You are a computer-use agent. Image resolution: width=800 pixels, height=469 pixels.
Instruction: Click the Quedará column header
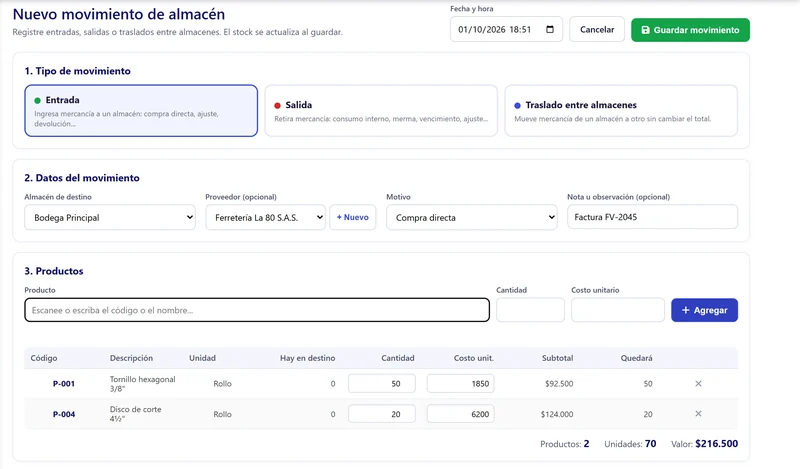coord(636,358)
